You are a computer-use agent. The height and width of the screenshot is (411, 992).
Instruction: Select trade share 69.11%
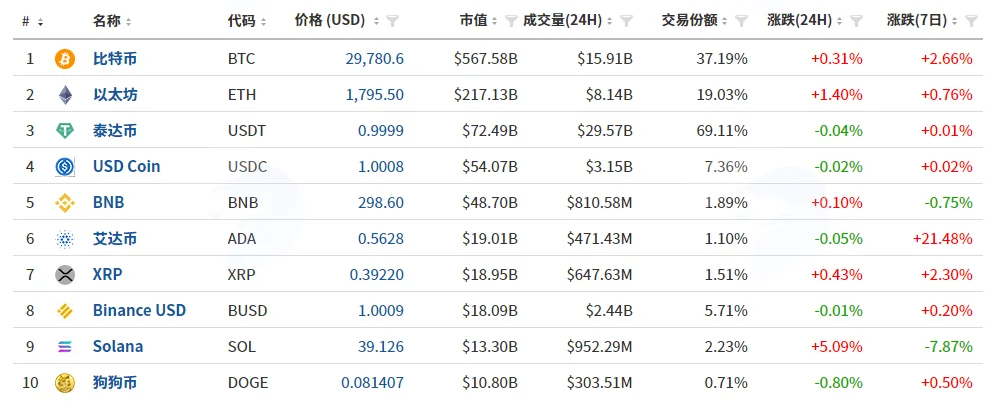pyautogui.click(x=722, y=132)
